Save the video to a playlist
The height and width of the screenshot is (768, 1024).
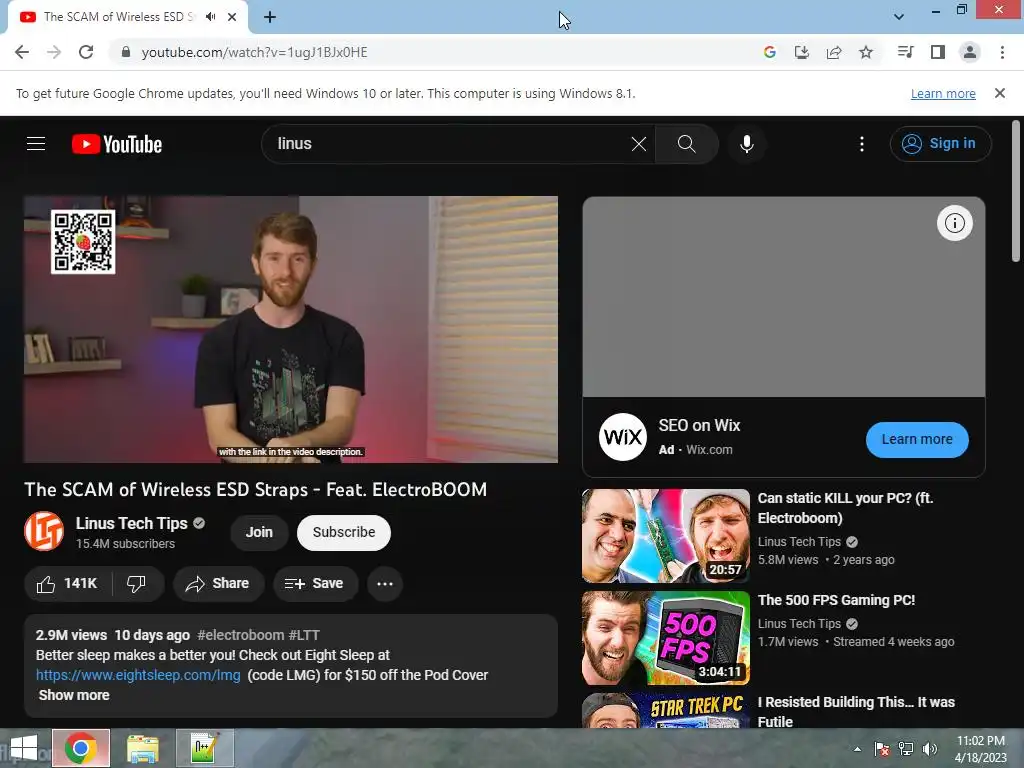click(315, 584)
